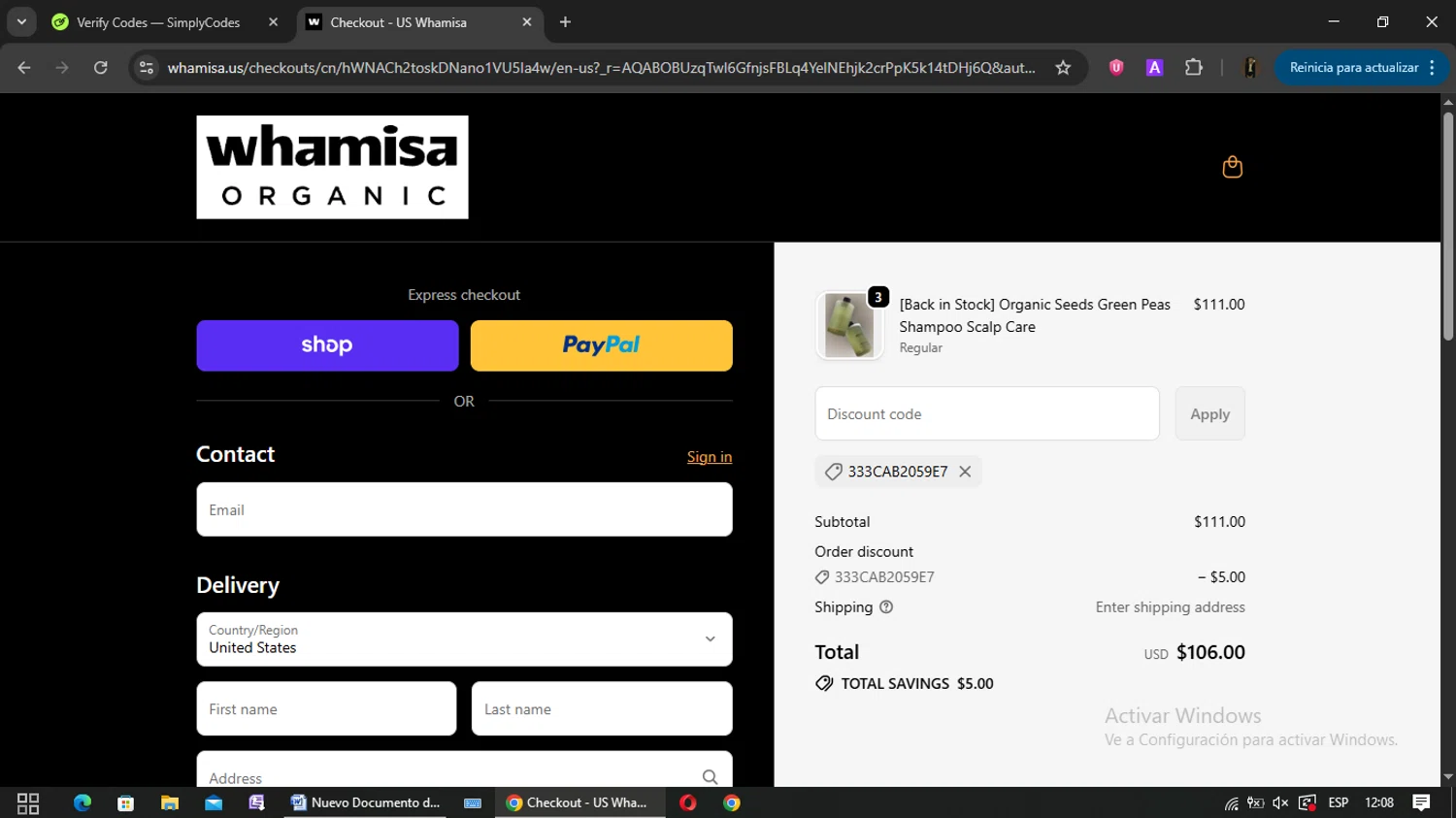Open Mail app from taskbar
Image resolution: width=1456 pixels, height=818 pixels.
[x=214, y=803]
